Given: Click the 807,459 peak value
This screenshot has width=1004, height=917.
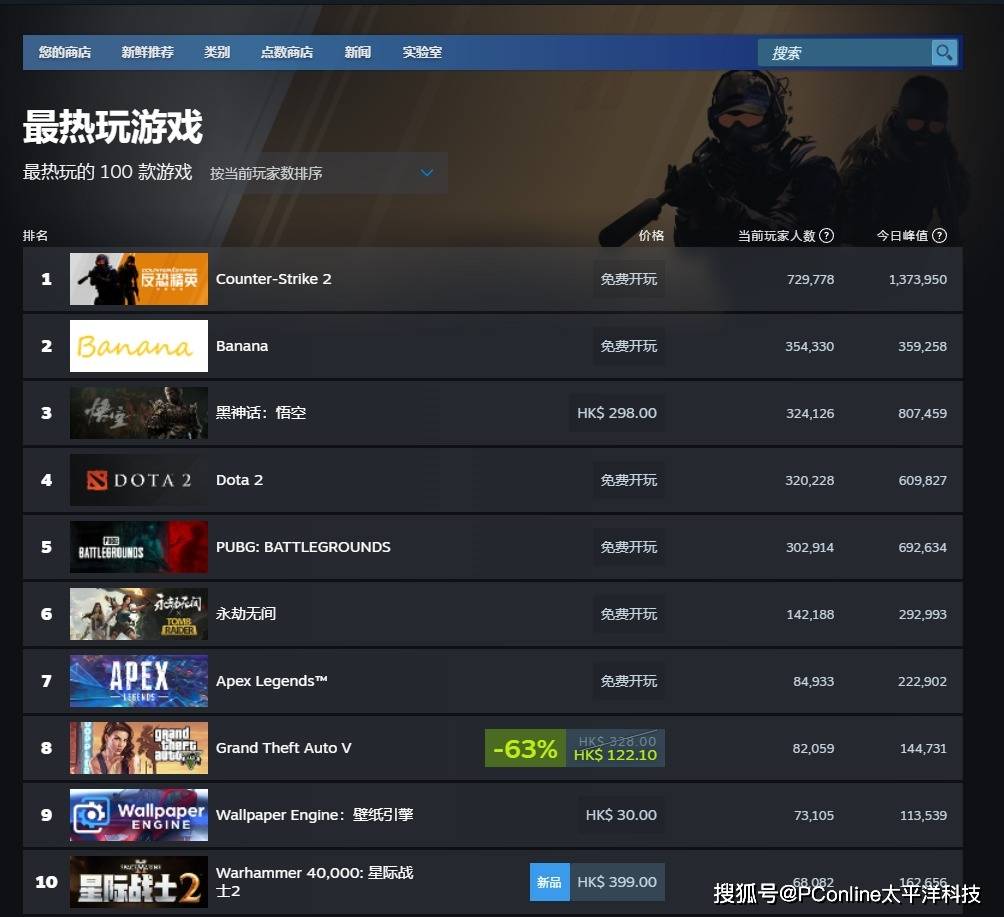Looking at the screenshot, I should pos(923,413).
